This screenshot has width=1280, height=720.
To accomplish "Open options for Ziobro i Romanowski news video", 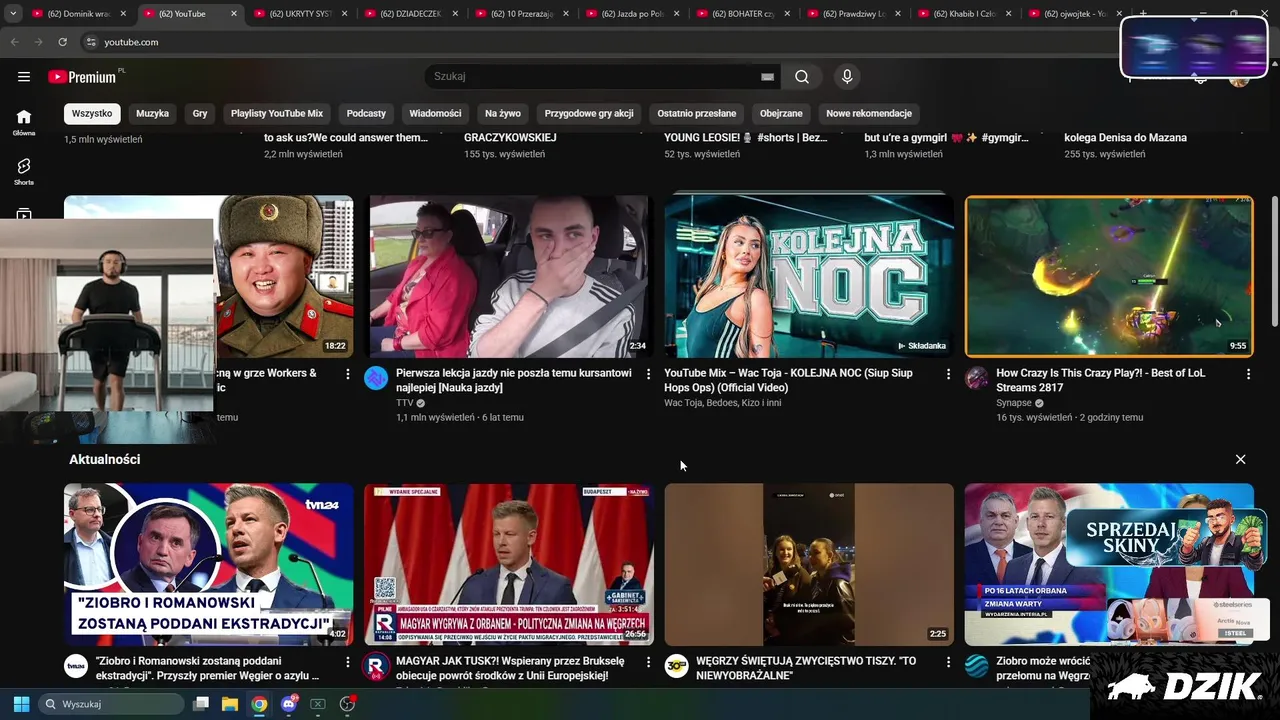I will click(348, 662).
